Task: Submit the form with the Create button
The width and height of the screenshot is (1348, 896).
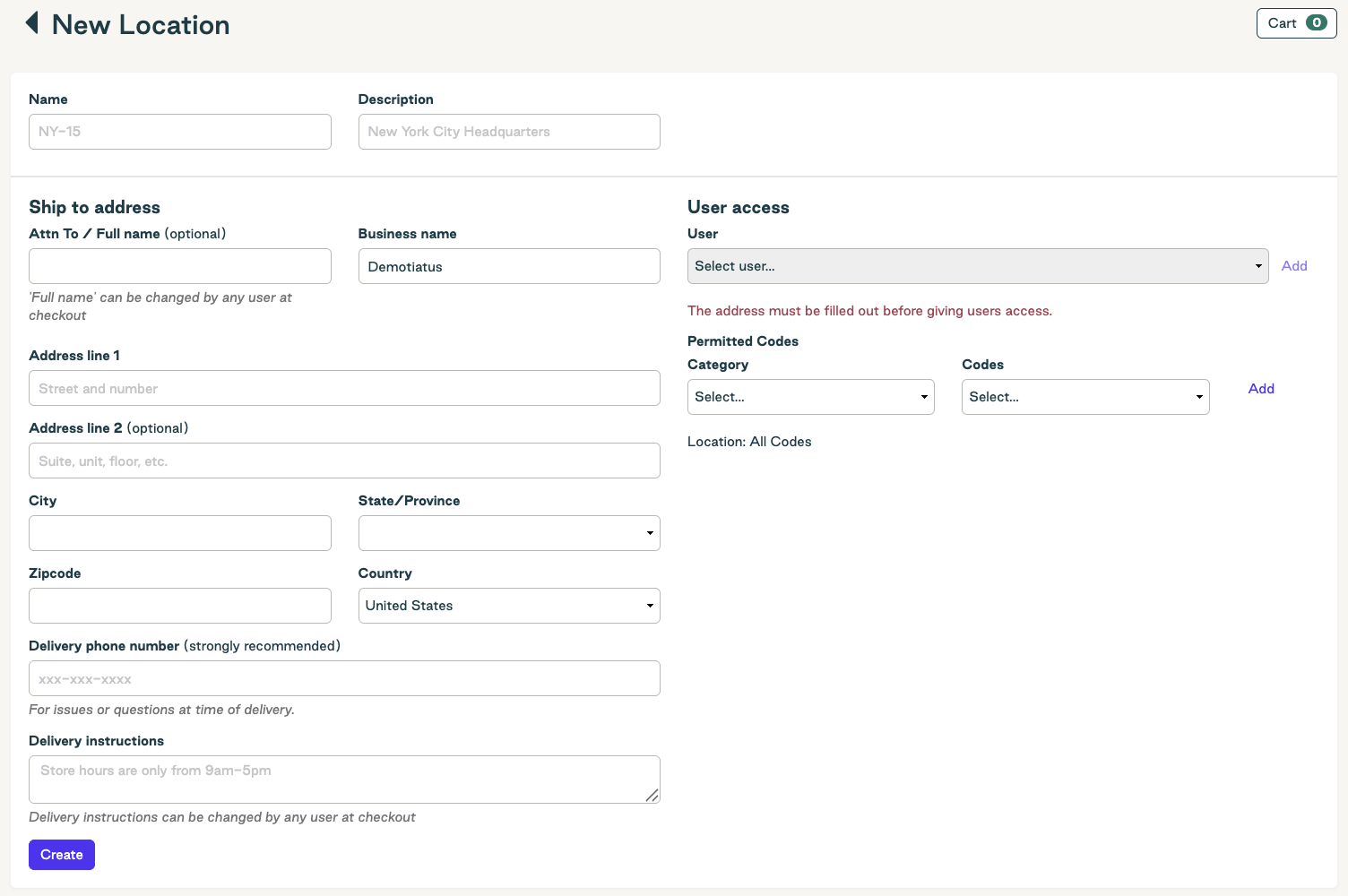Action: click(x=62, y=855)
